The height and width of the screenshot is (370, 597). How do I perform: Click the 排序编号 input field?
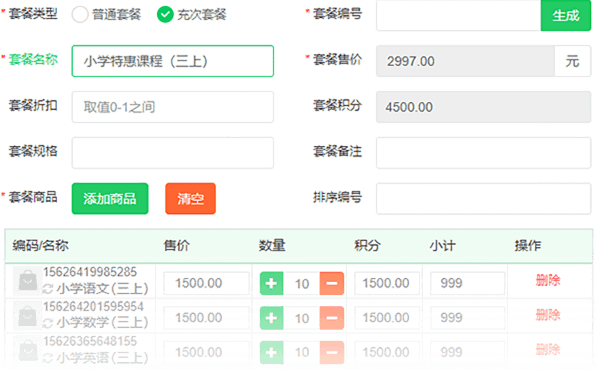(484, 199)
